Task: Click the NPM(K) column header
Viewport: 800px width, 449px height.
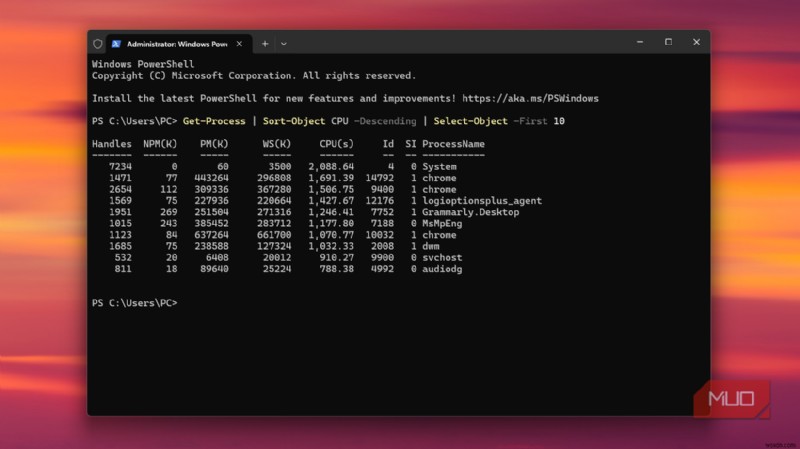Action: [x=160, y=144]
